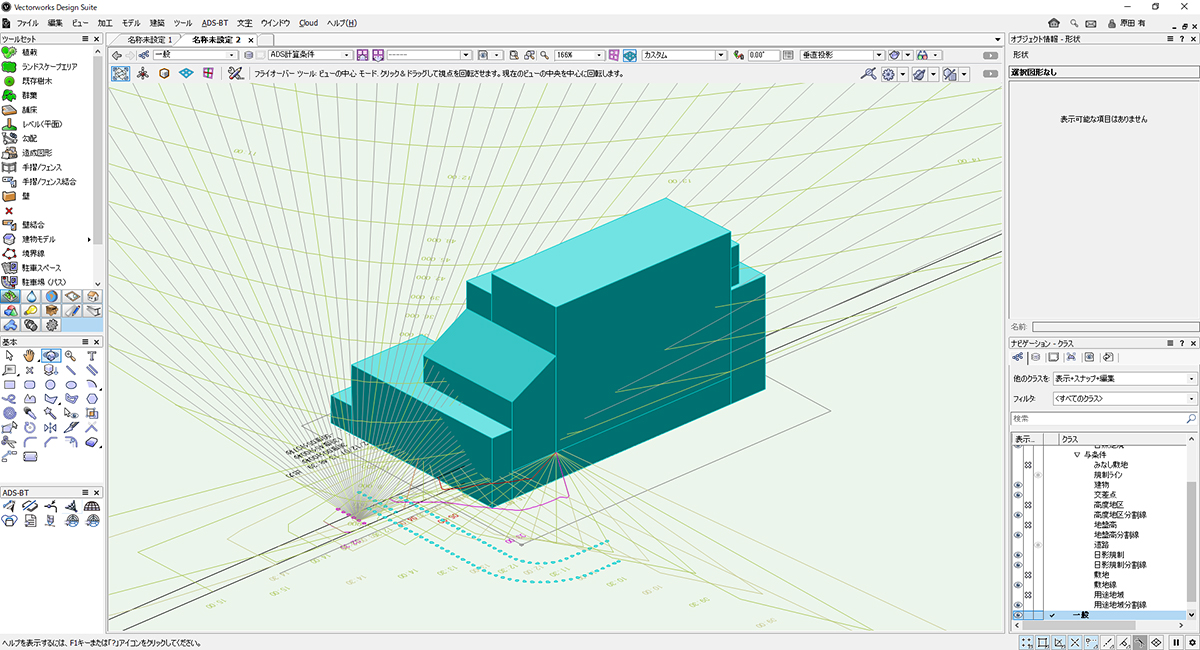
Task: Open the ファイル menu
Action: point(28,22)
